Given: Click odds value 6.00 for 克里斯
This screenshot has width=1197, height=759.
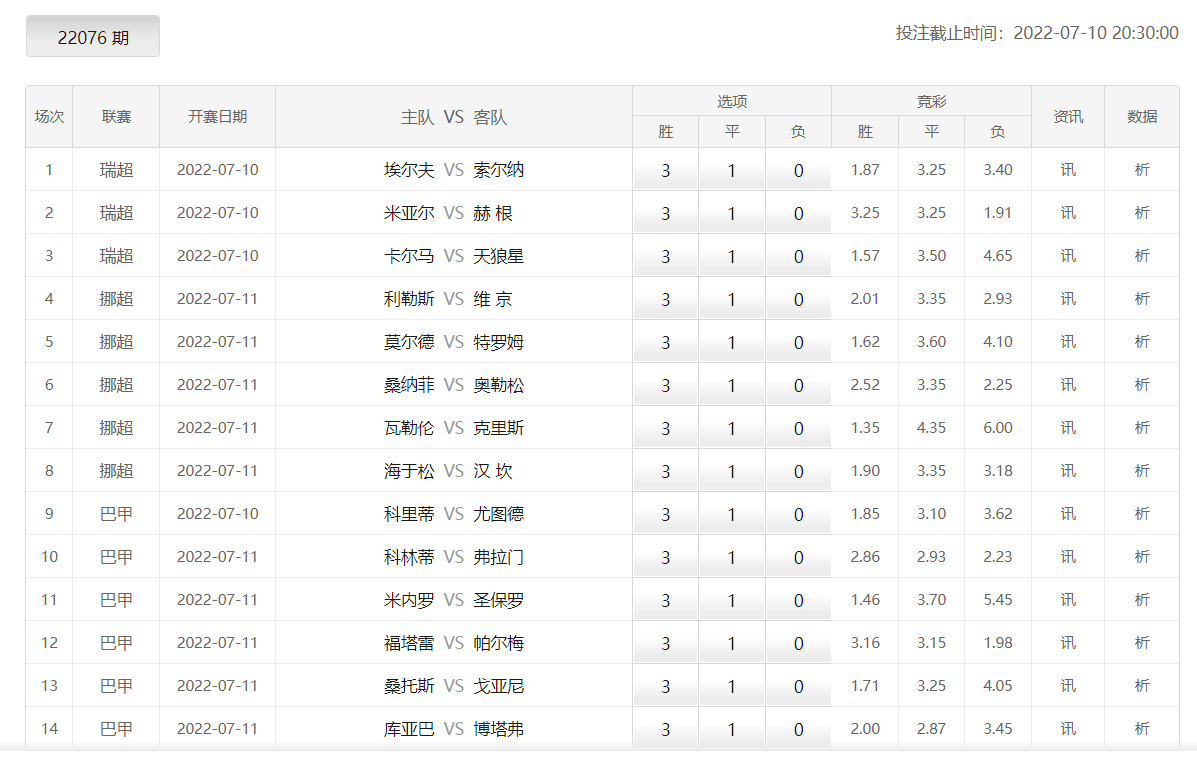Looking at the screenshot, I should 998,428.
